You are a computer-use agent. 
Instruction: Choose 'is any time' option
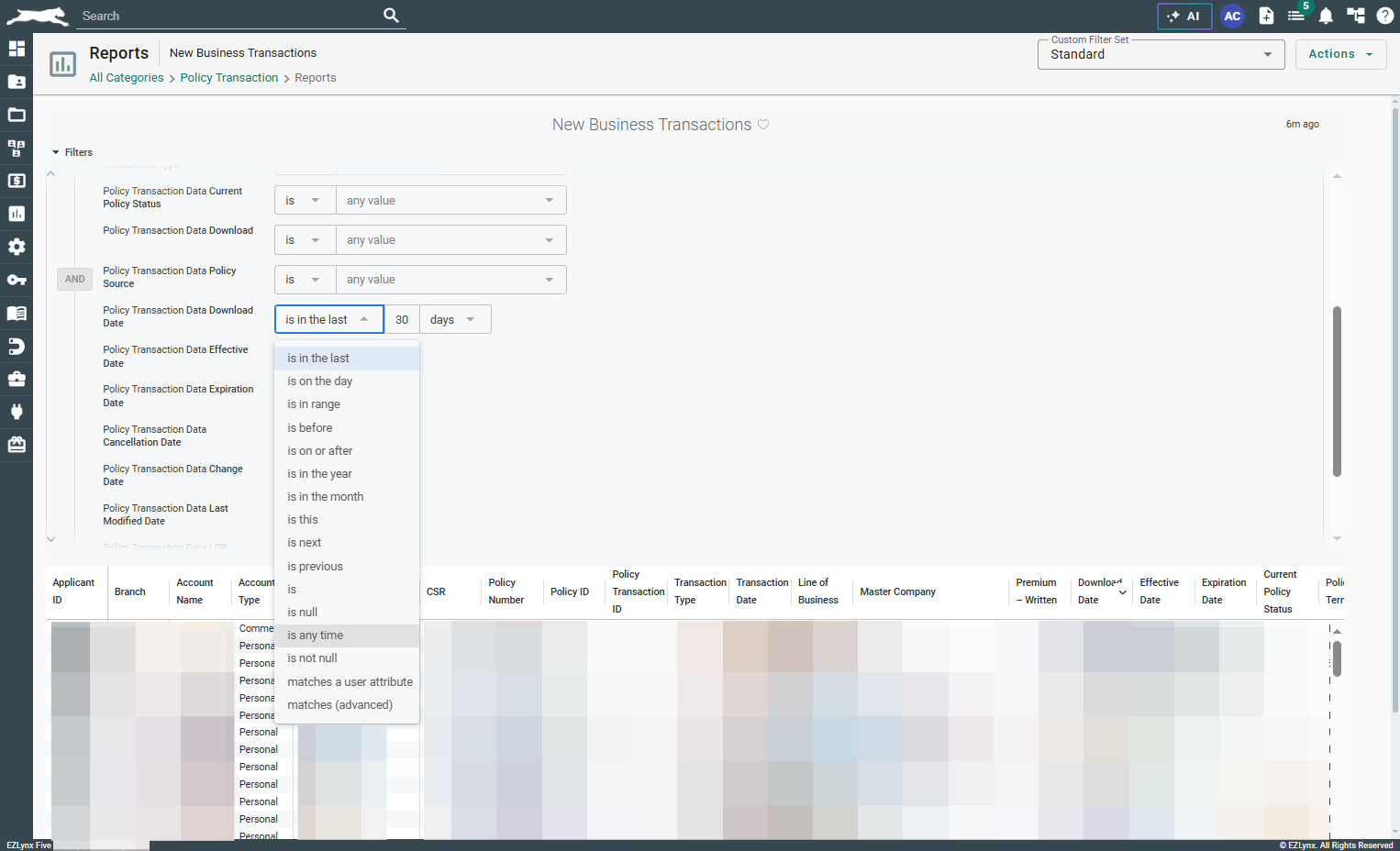347,635
